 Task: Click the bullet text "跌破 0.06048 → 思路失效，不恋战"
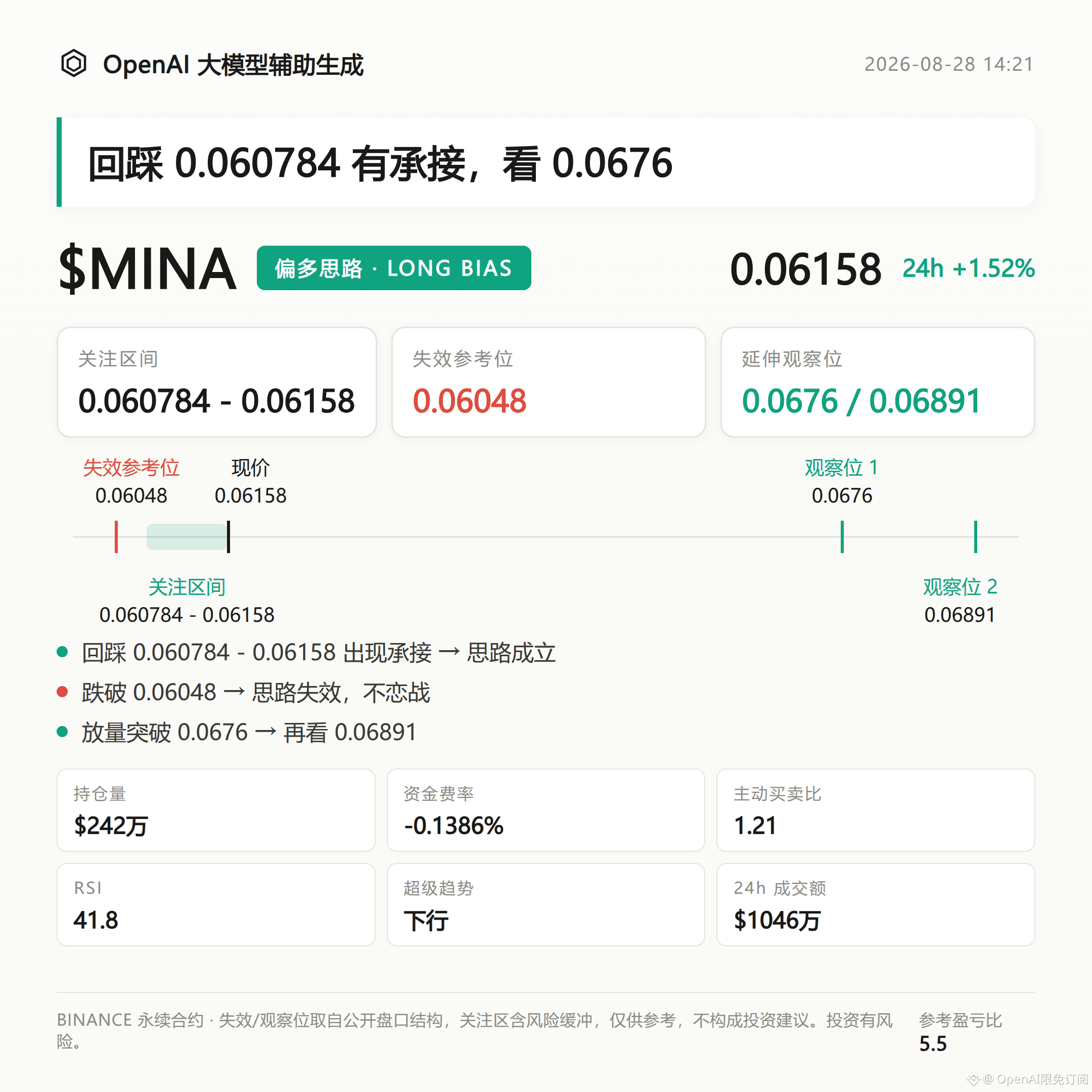(x=256, y=693)
